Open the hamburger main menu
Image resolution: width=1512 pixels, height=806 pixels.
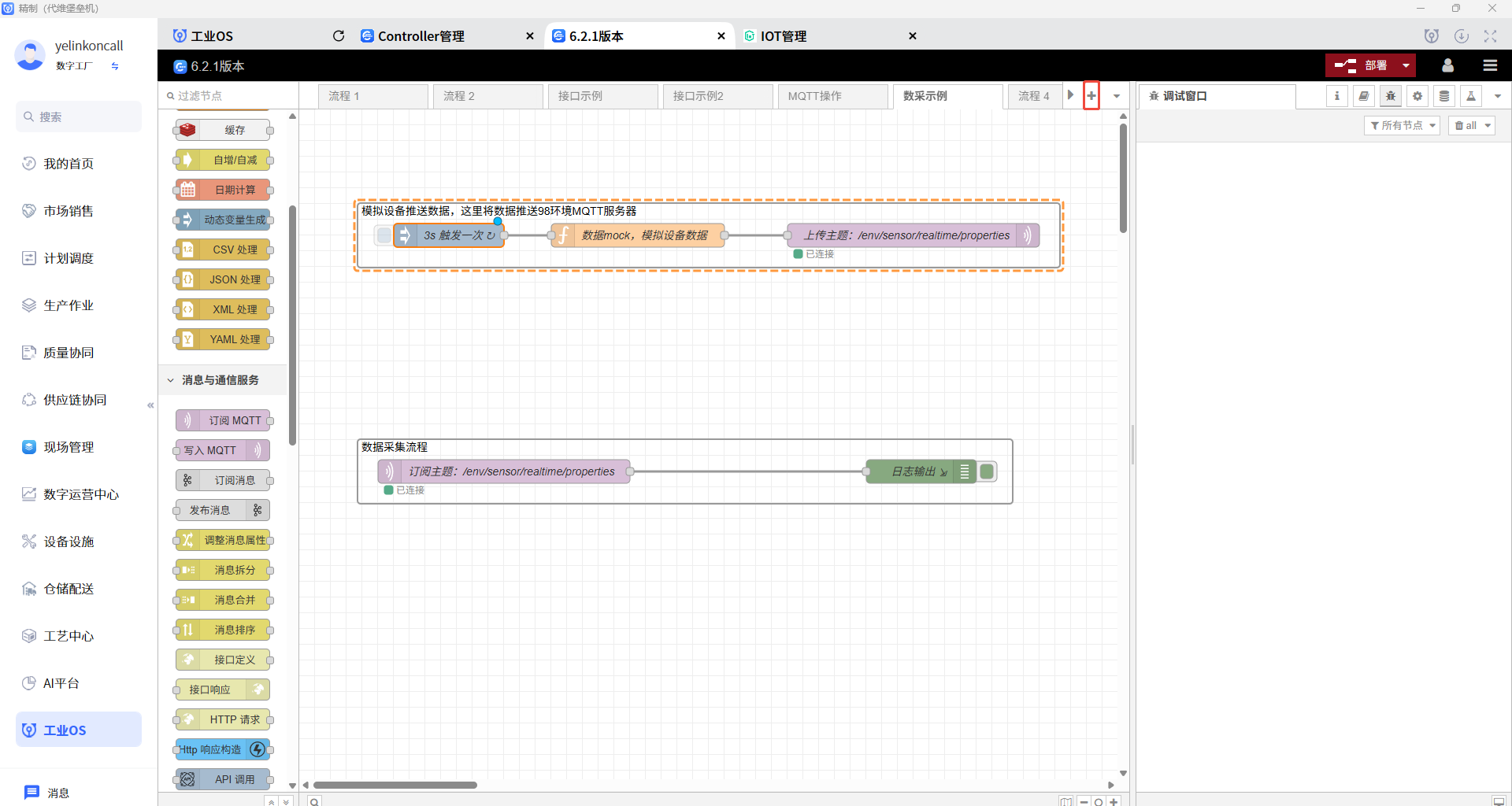coord(1490,65)
